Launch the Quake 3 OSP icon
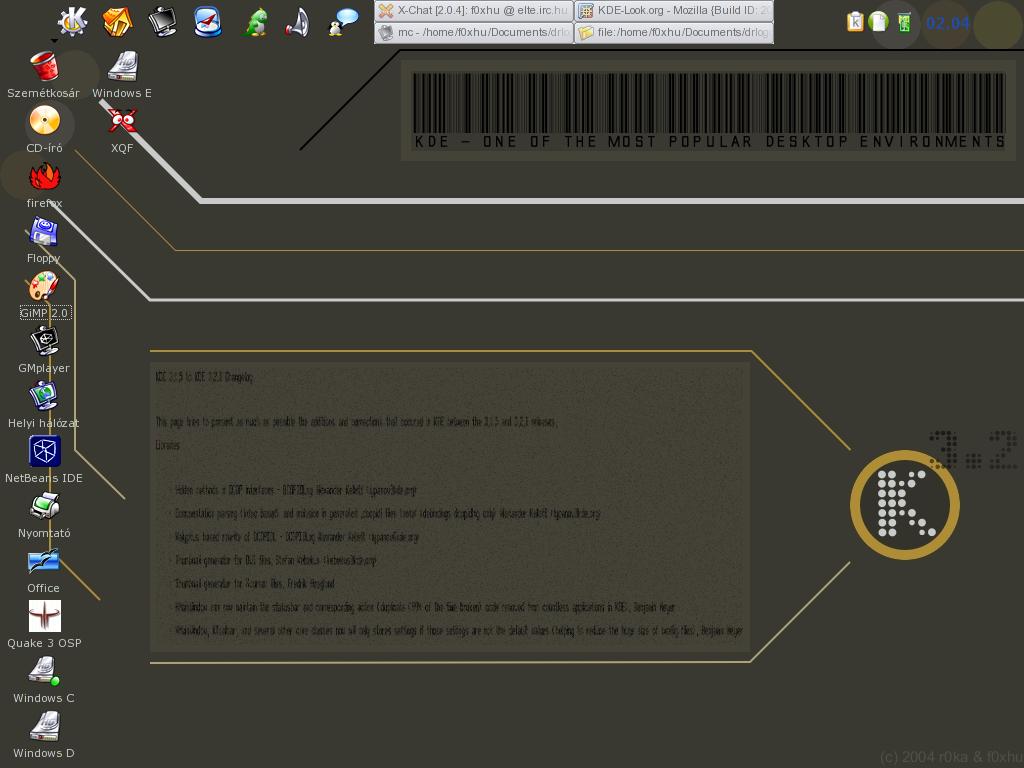Image resolution: width=1024 pixels, height=768 pixels. 44,616
